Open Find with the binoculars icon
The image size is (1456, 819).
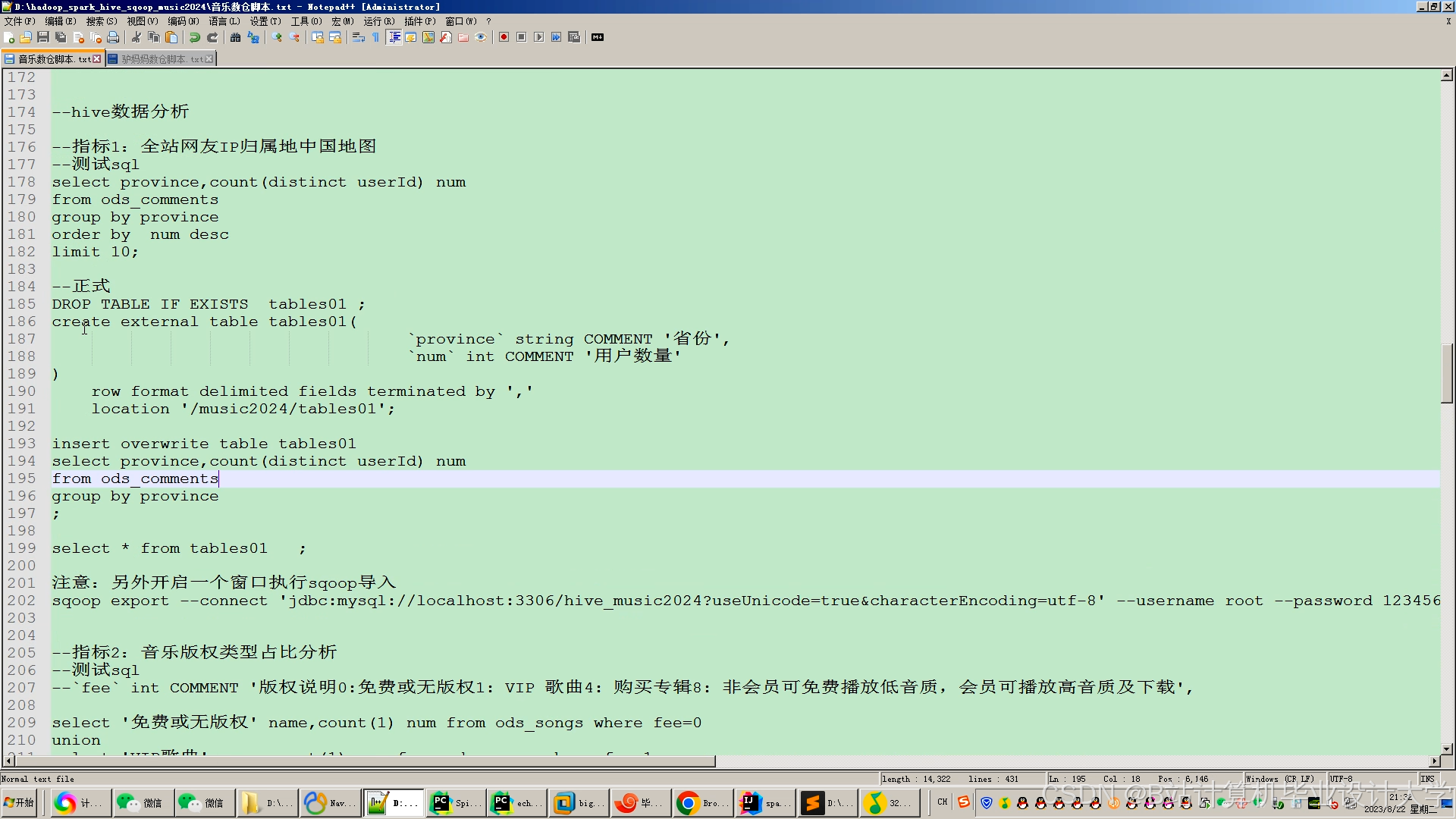235,37
